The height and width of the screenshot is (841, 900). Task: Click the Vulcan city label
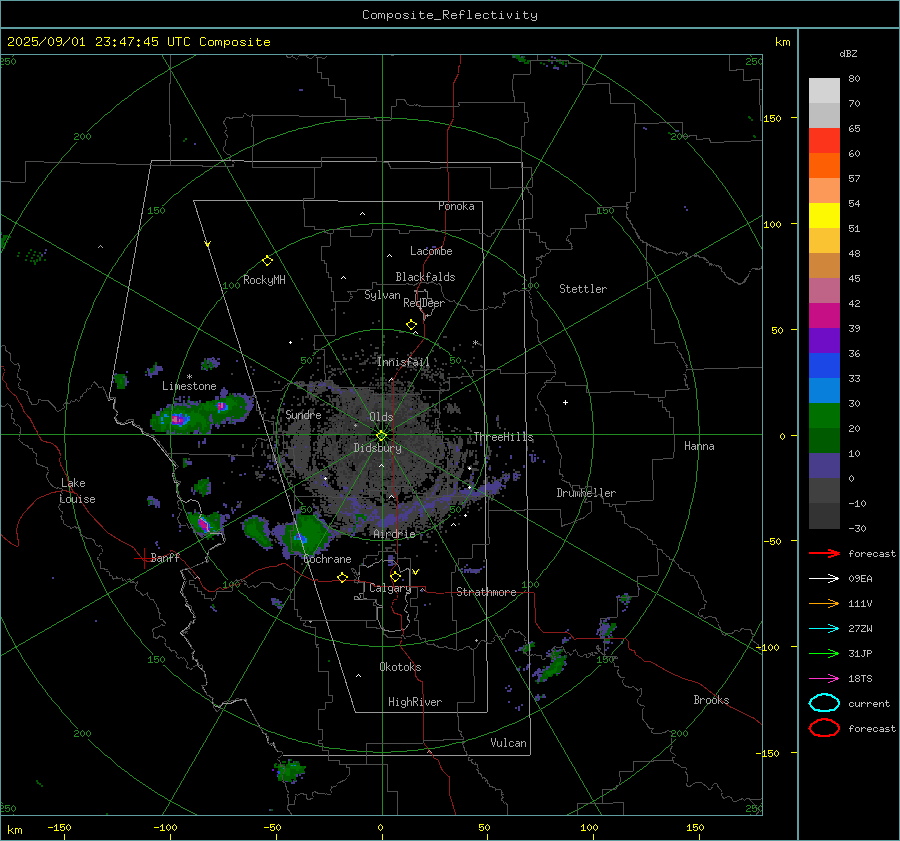click(508, 743)
